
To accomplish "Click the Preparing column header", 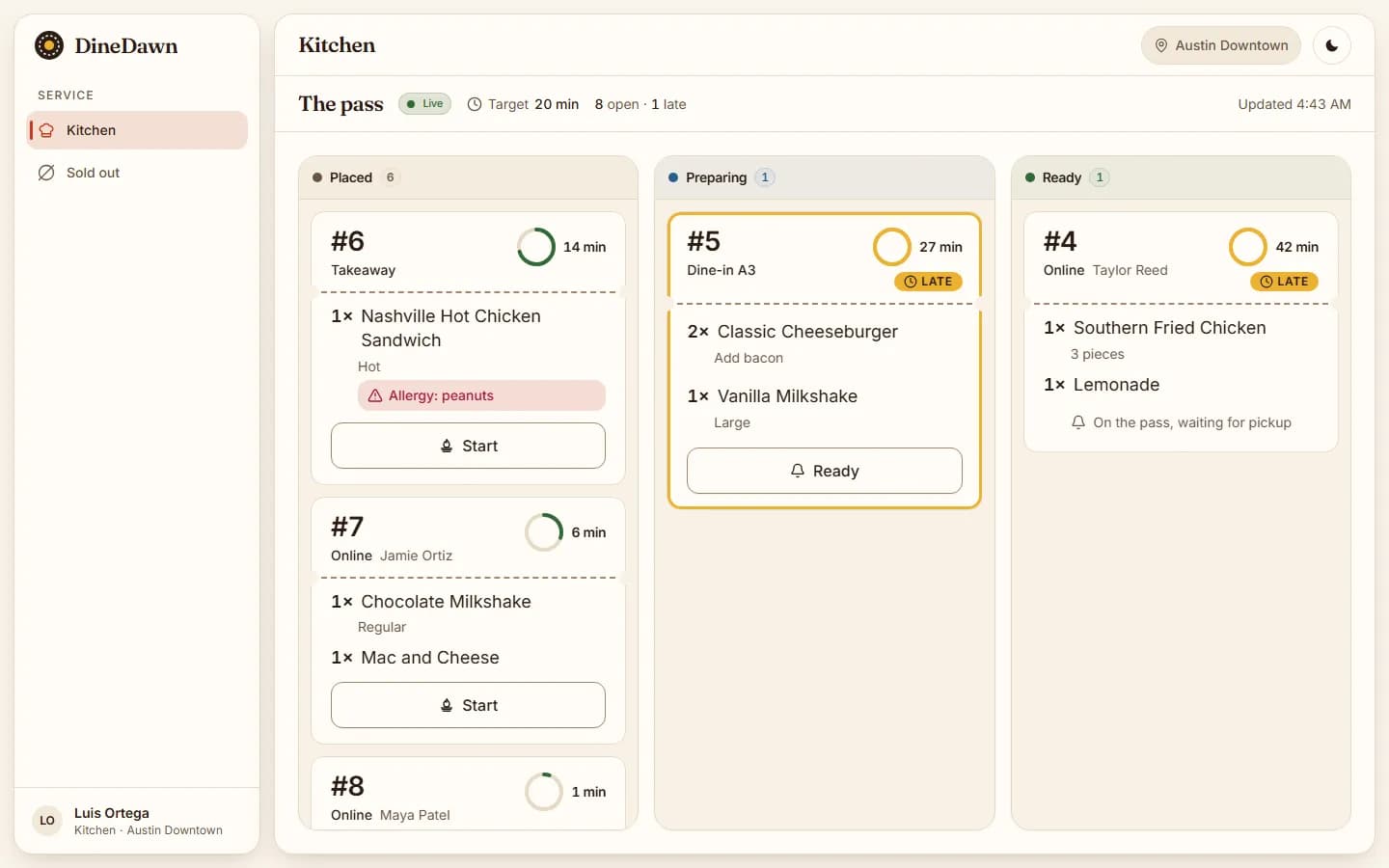I will 825,177.
